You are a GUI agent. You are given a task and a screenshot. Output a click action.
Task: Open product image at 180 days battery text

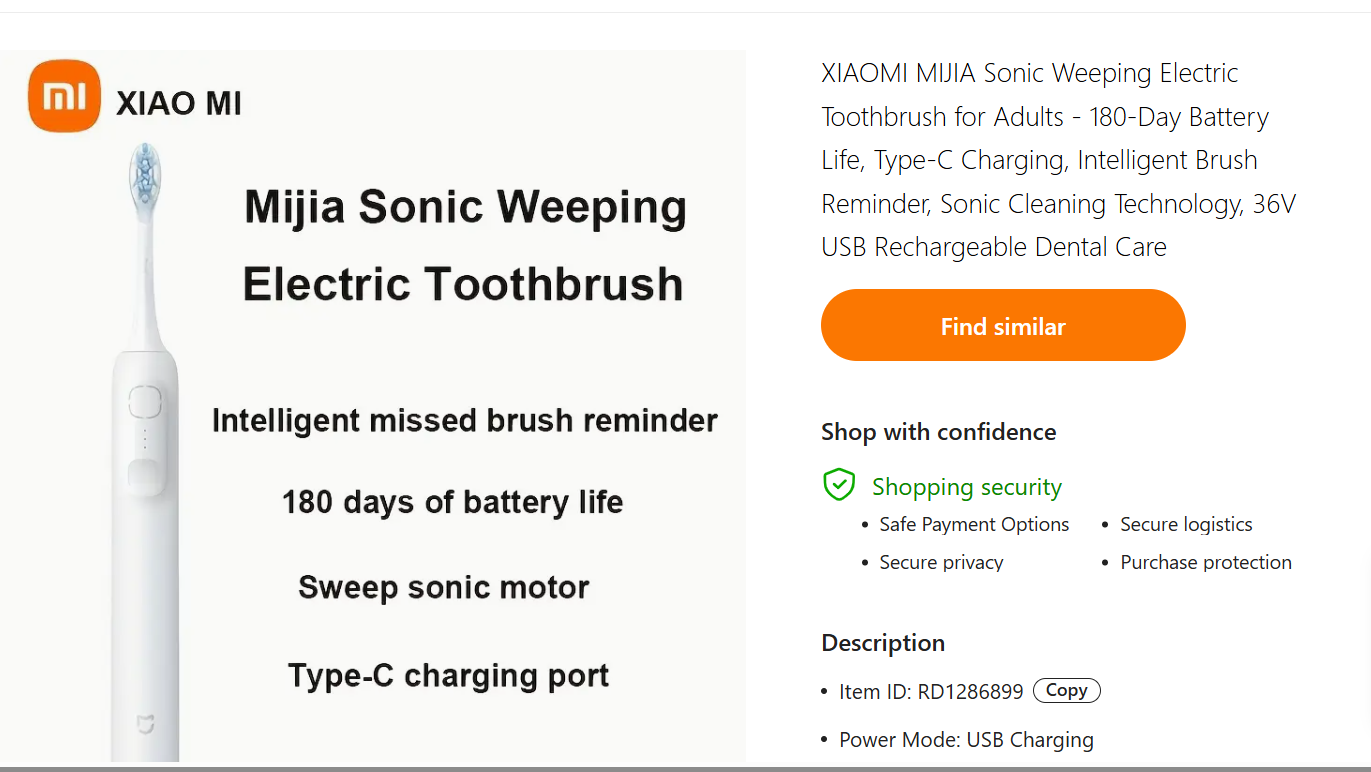point(452,501)
